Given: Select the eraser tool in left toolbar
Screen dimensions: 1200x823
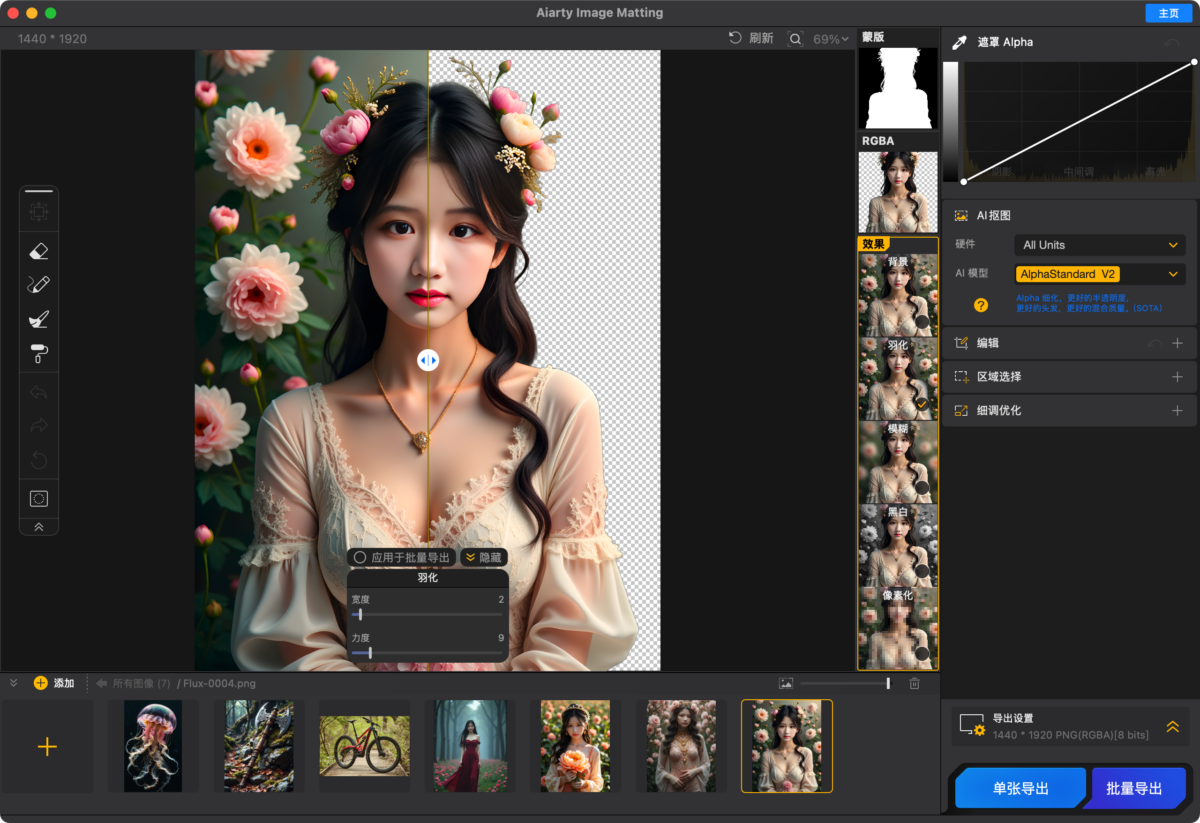Looking at the screenshot, I should point(39,251).
